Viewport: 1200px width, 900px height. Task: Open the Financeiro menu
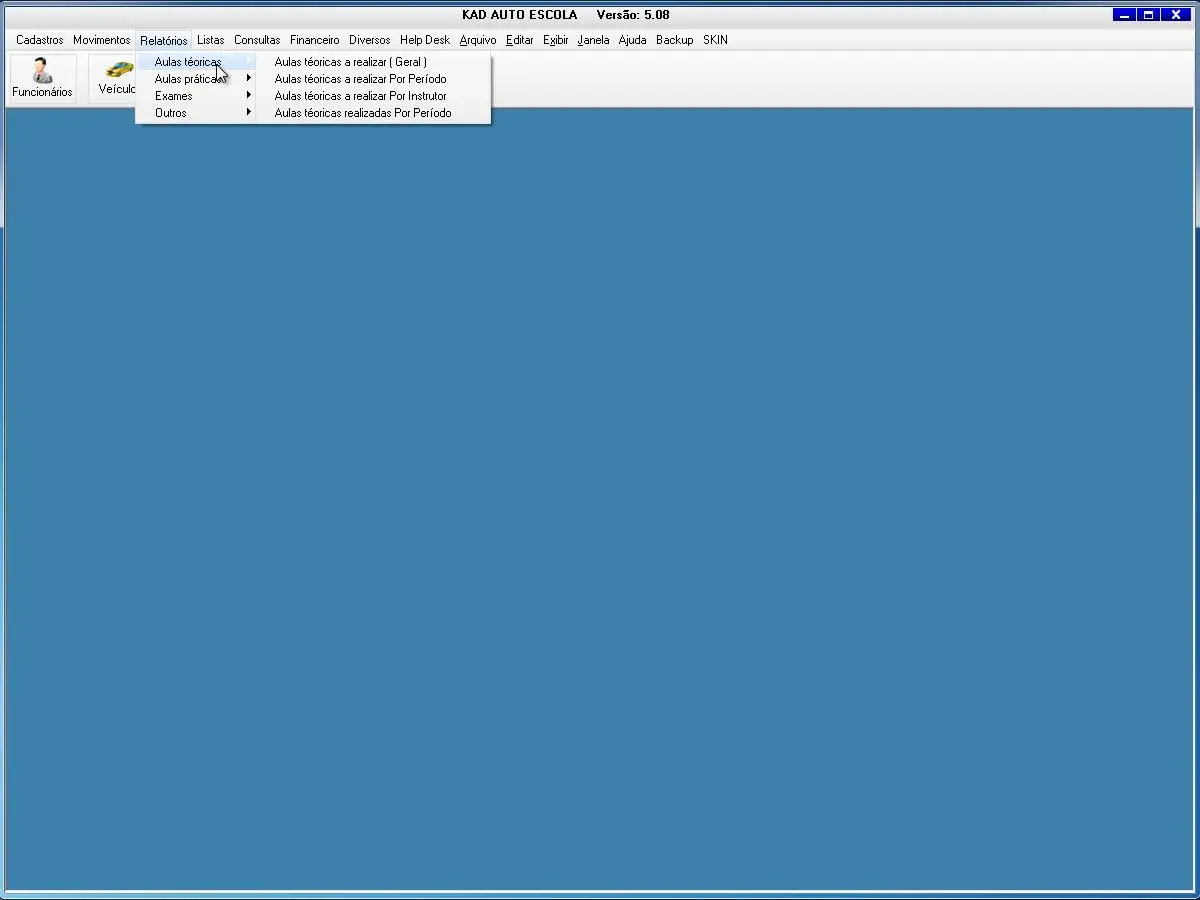coord(315,40)
